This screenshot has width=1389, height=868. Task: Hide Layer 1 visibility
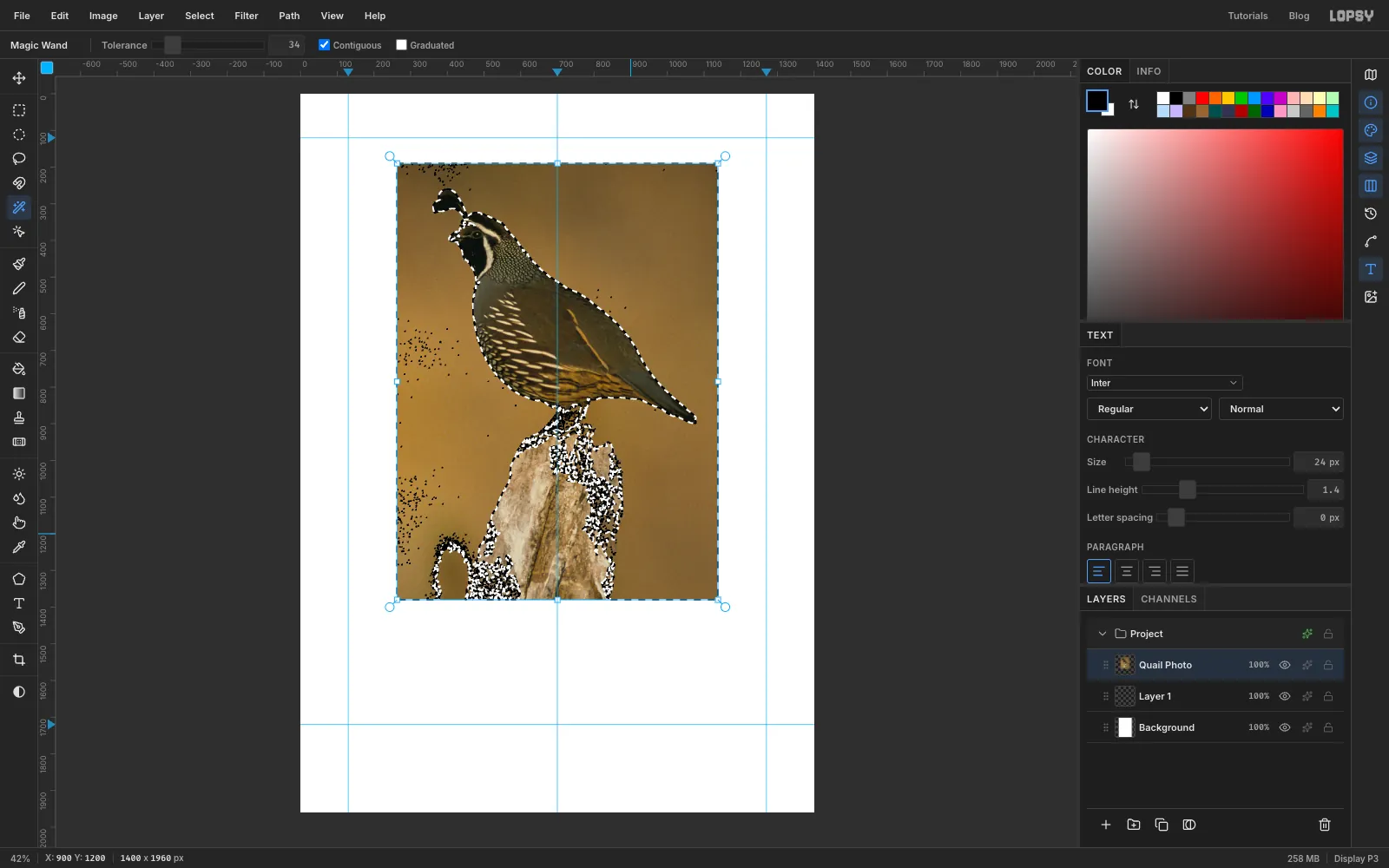1285,696
